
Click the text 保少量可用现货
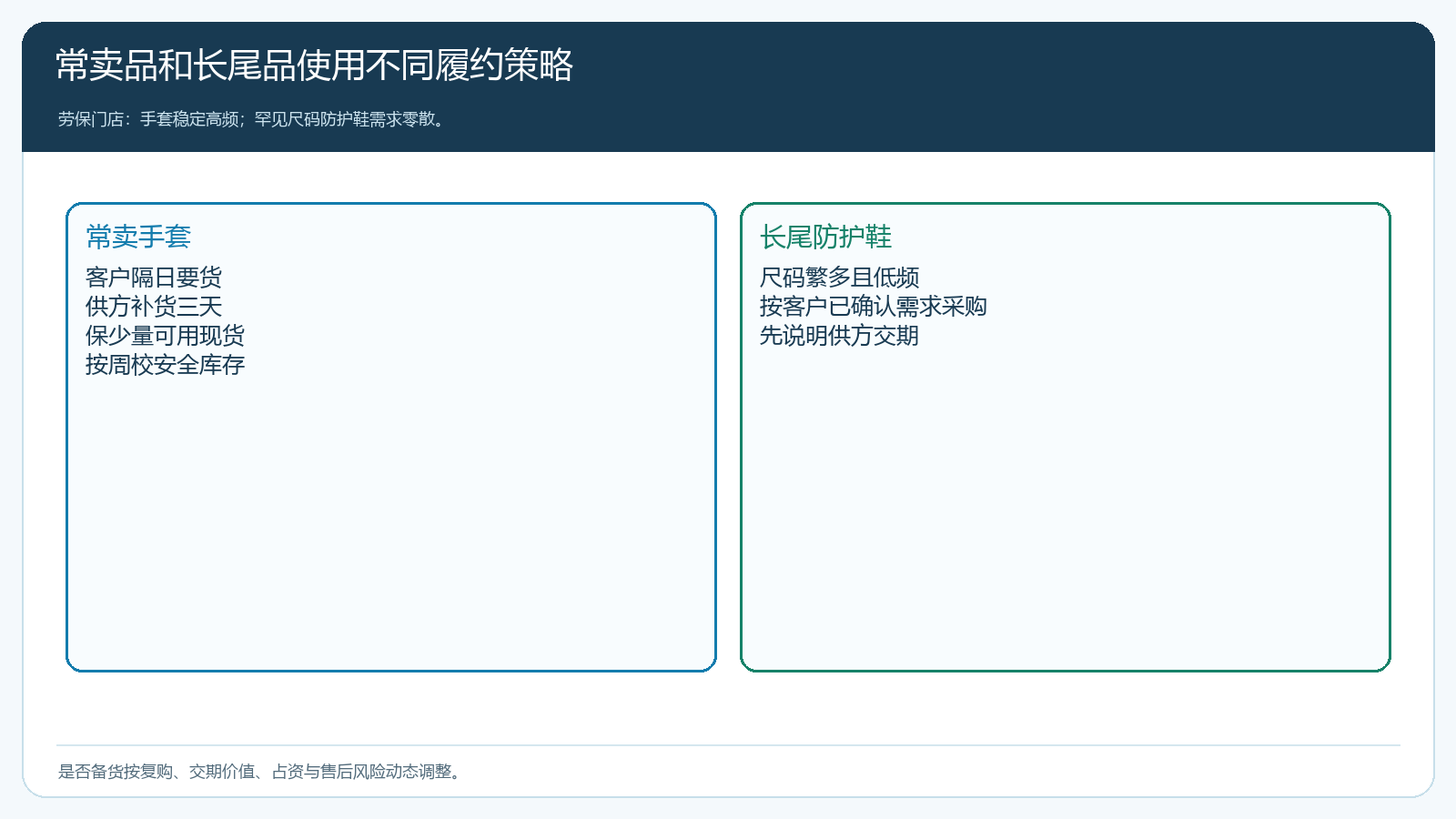coord(165,336)
